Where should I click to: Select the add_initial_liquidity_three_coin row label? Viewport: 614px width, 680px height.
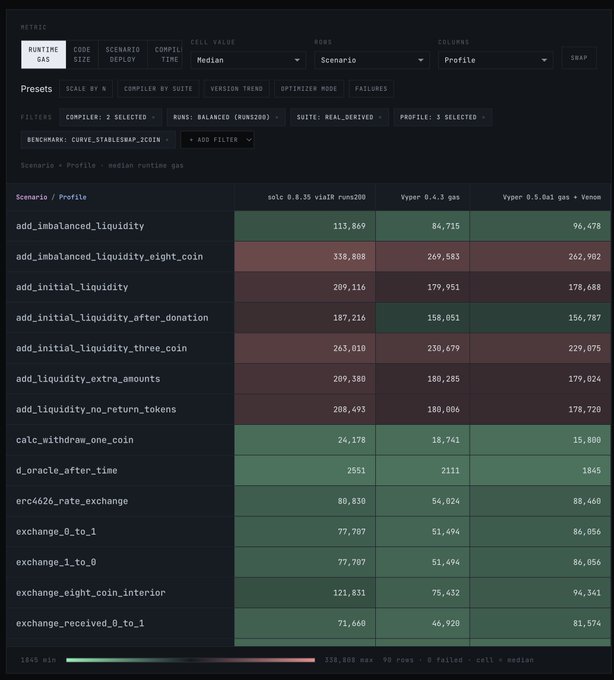[x=101, y=348]
